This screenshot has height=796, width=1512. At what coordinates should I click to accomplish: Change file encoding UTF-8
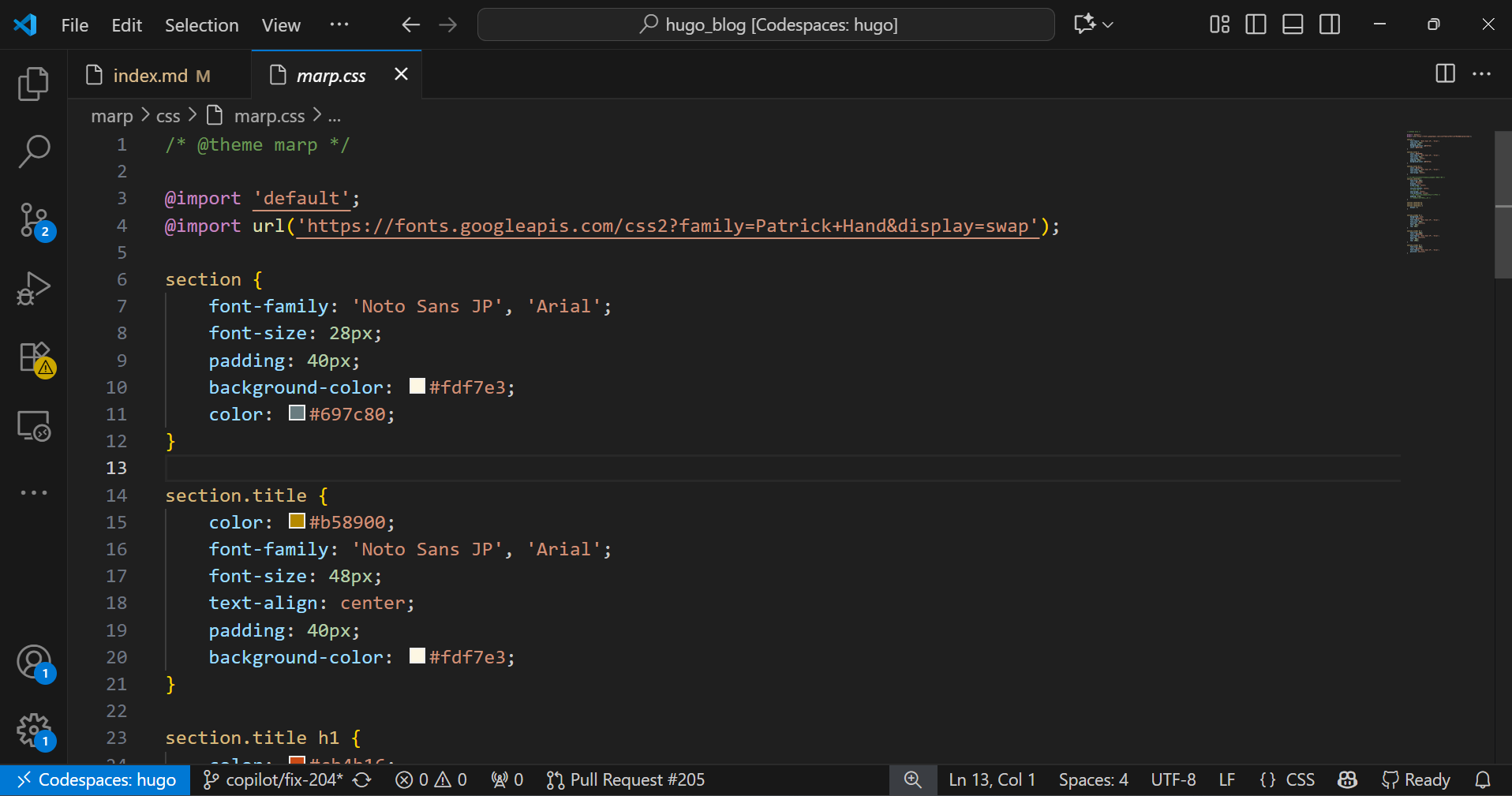point(1173,780)
